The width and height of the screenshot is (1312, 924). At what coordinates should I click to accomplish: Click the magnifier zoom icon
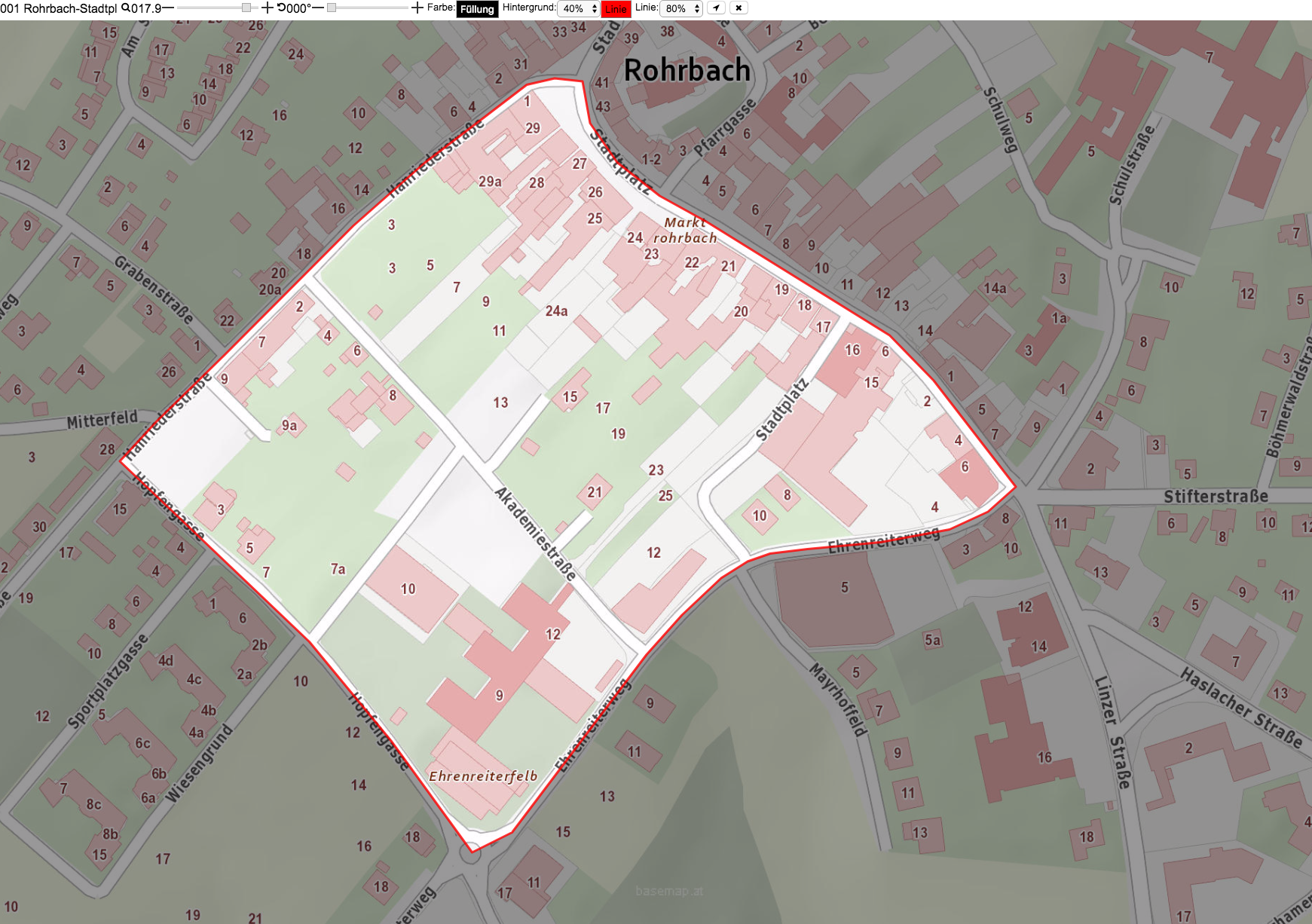tap(126, 8)
